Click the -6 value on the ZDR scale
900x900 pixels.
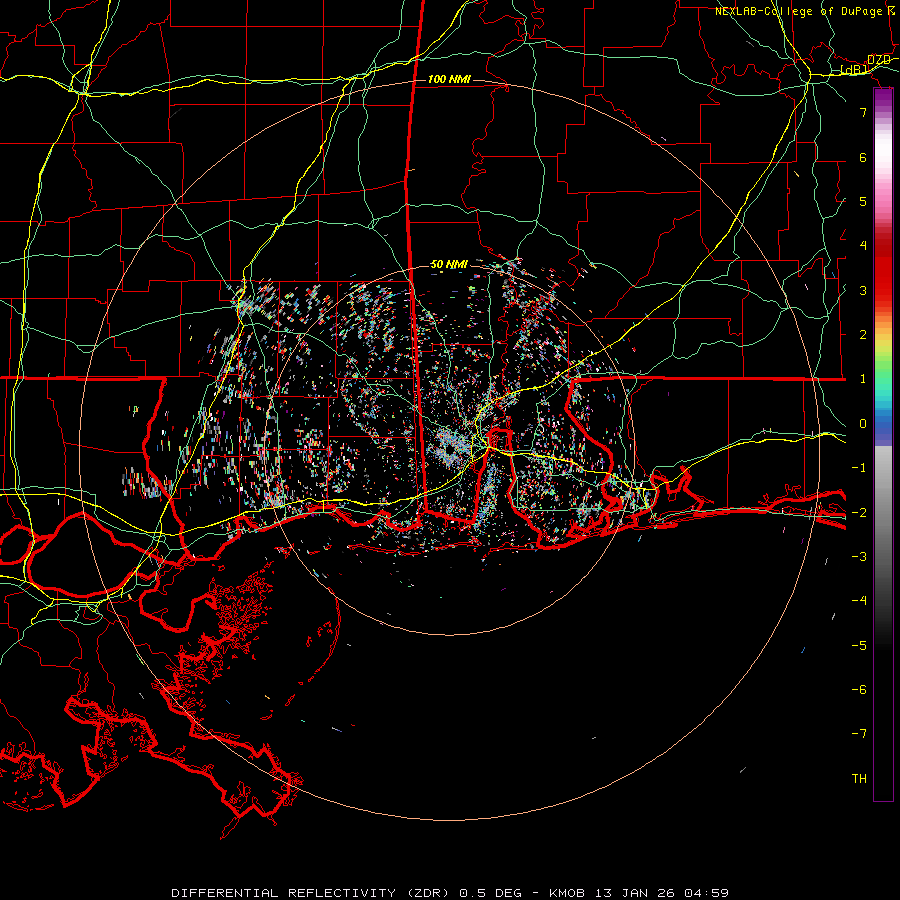pyautogui.click(x=859, y=690)
